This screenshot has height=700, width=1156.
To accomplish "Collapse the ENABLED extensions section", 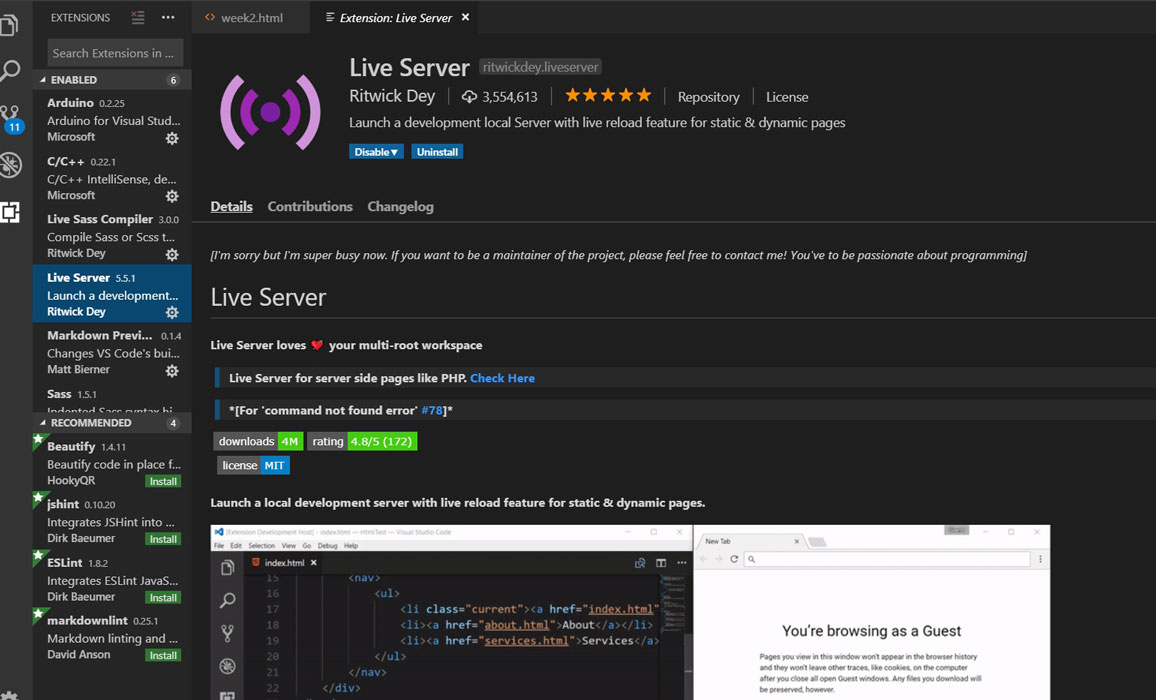I will point(112,80).
